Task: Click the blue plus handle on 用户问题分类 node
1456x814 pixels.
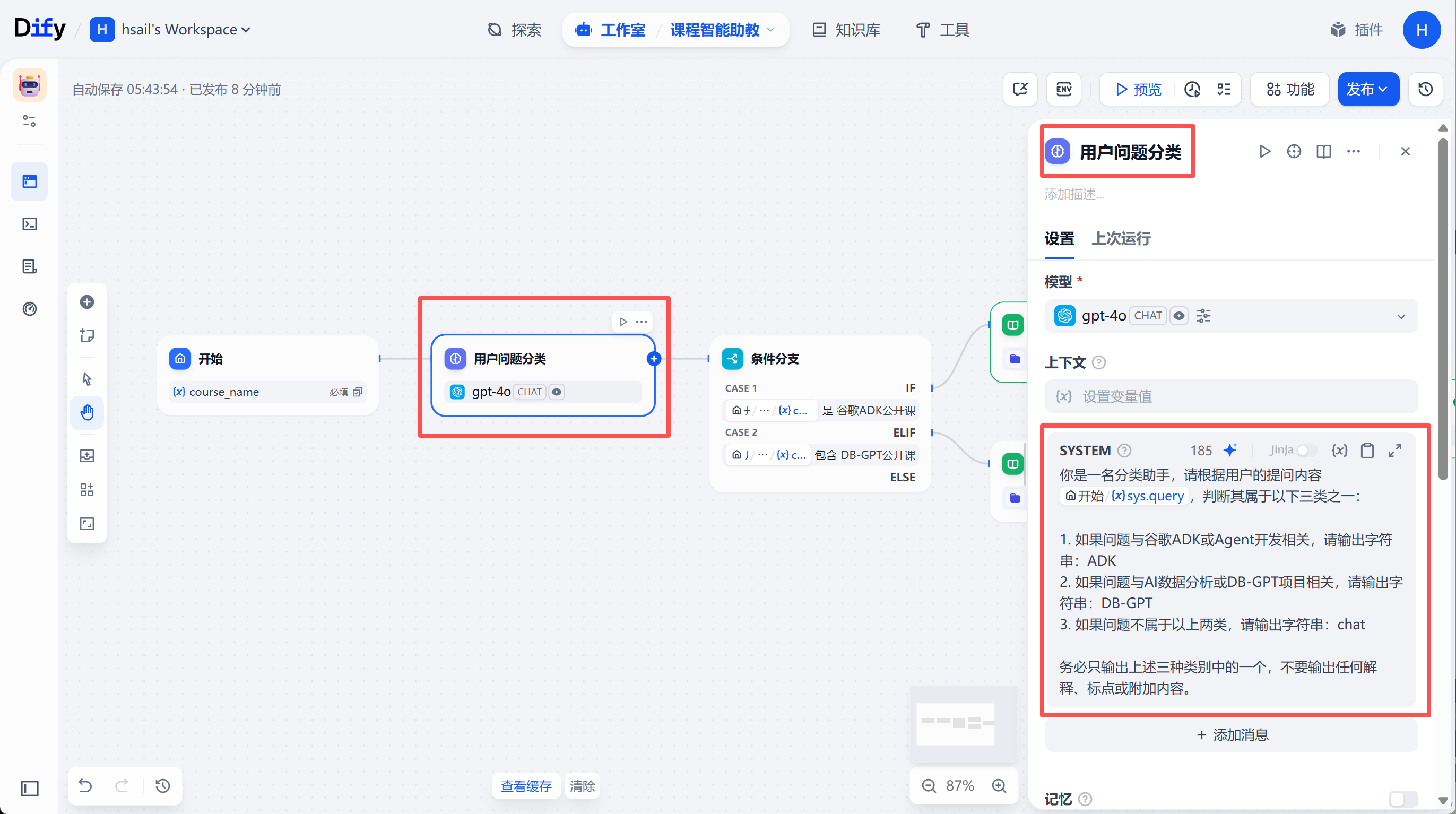Action: click(x=654, y=358)
